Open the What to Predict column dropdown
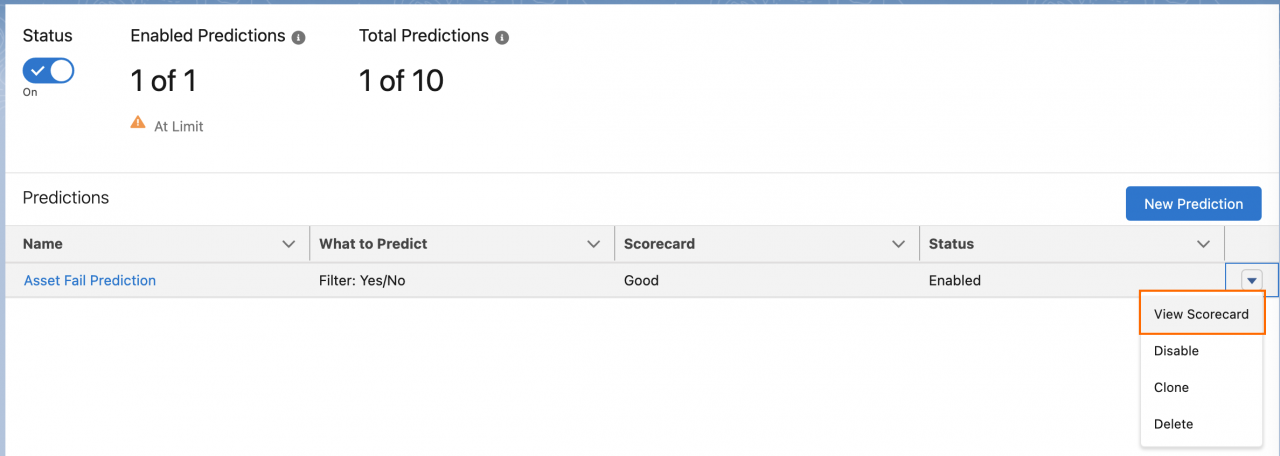 (x=594, y=244)
